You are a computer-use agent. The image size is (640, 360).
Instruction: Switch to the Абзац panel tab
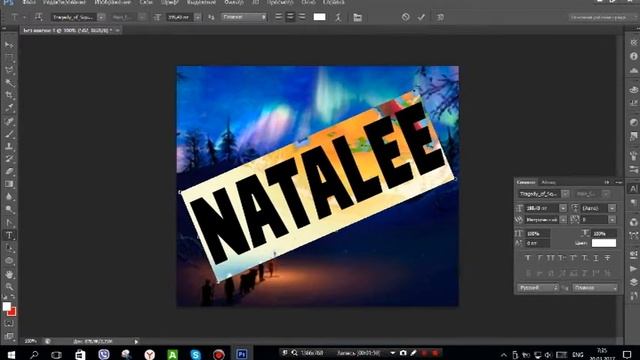(x=548, y=182)
